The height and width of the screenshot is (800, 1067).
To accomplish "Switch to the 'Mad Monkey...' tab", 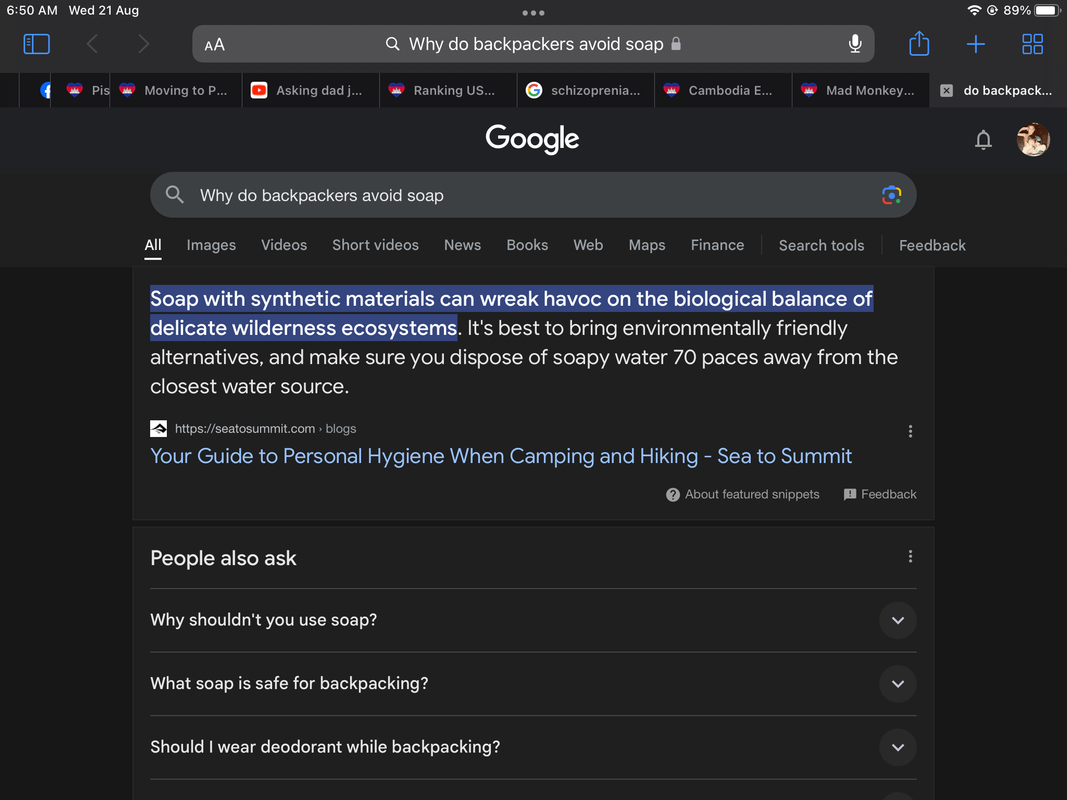I will point(860,90).
